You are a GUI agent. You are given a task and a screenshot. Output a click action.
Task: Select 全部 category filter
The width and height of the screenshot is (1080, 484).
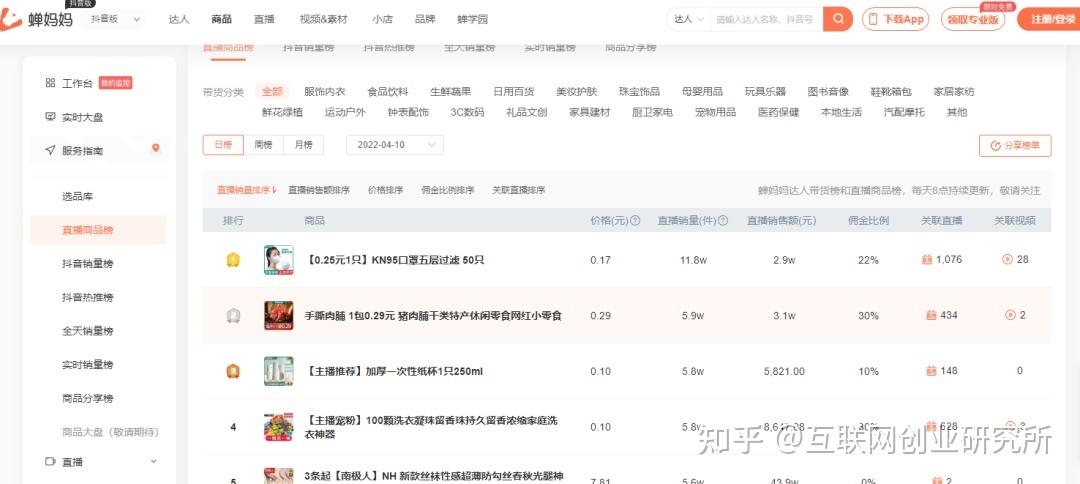(272, 92)
